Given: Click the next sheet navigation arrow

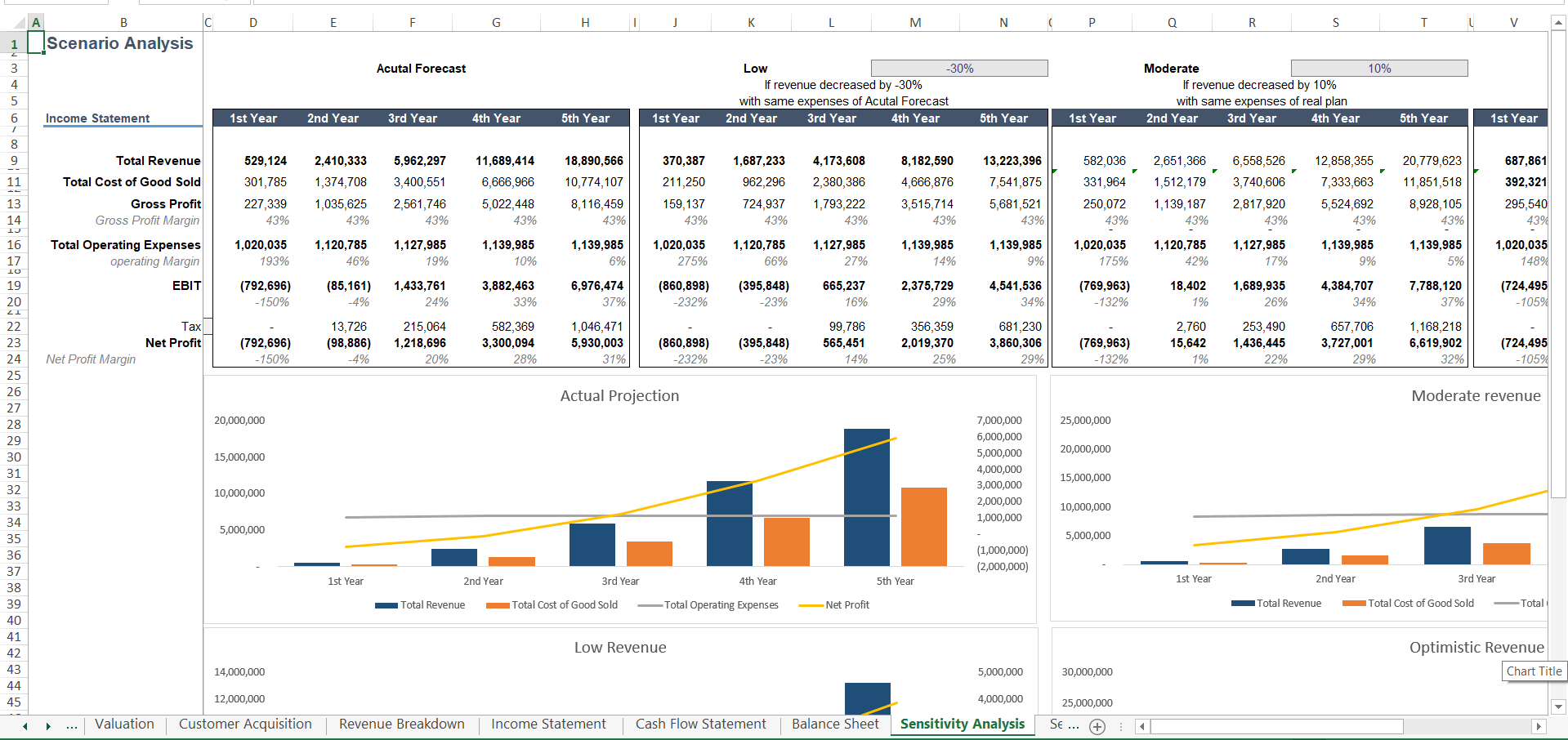Looking at the screenshot, I should click(48, 726).
